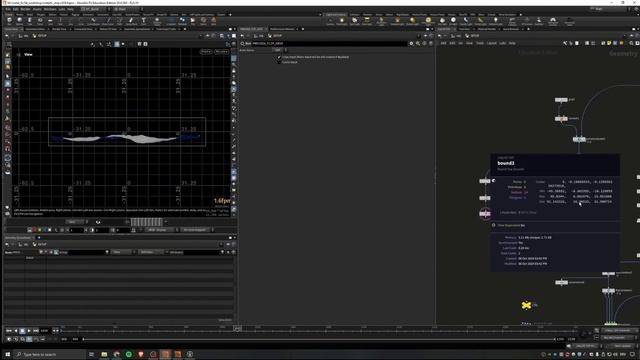Open Windows Task View
Screen dimensions: 640x360
(91, 354)
